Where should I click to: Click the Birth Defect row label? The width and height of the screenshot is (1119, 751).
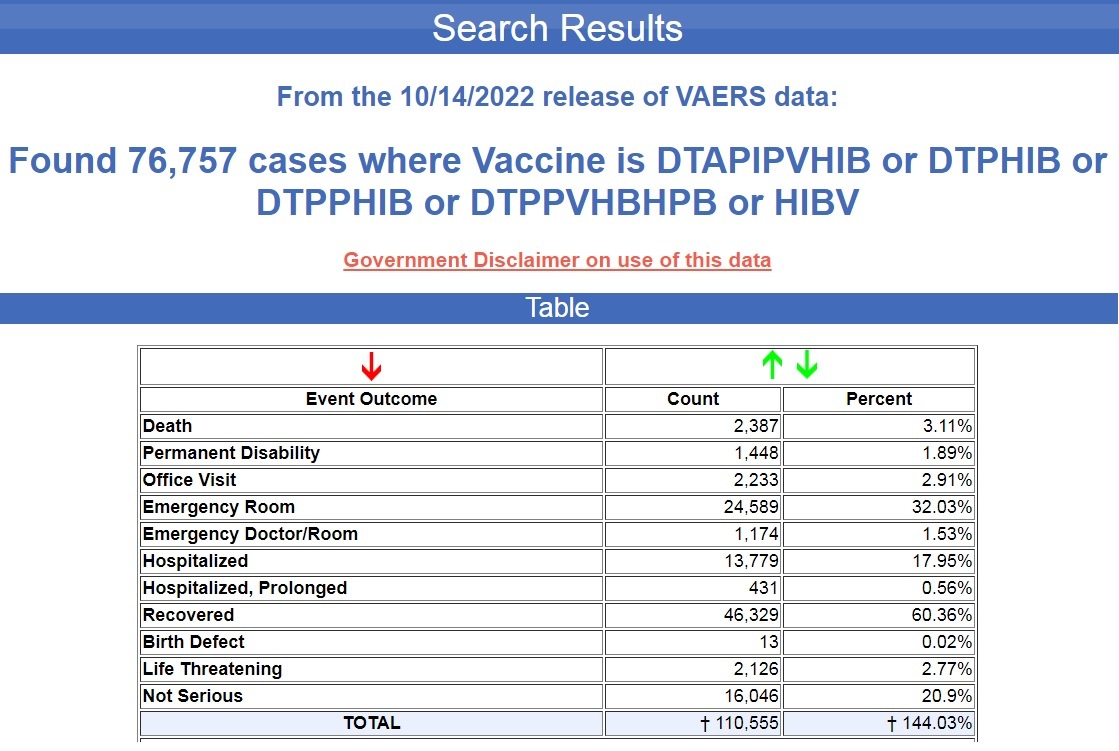194,642
